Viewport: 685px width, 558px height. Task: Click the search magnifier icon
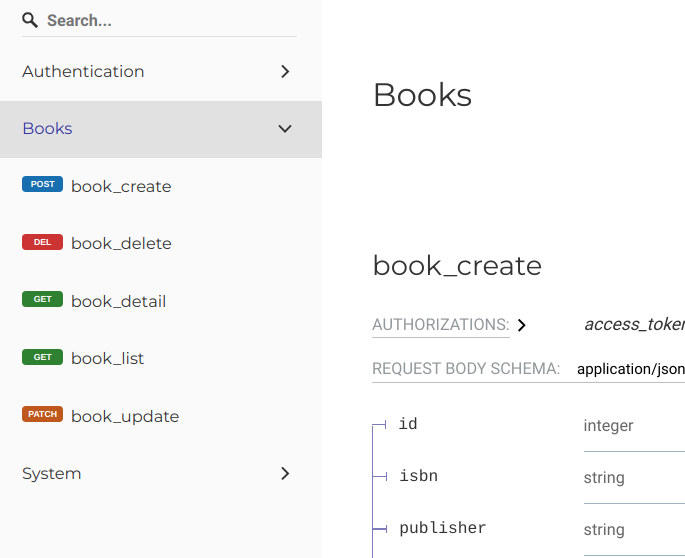tap(30, 20)
